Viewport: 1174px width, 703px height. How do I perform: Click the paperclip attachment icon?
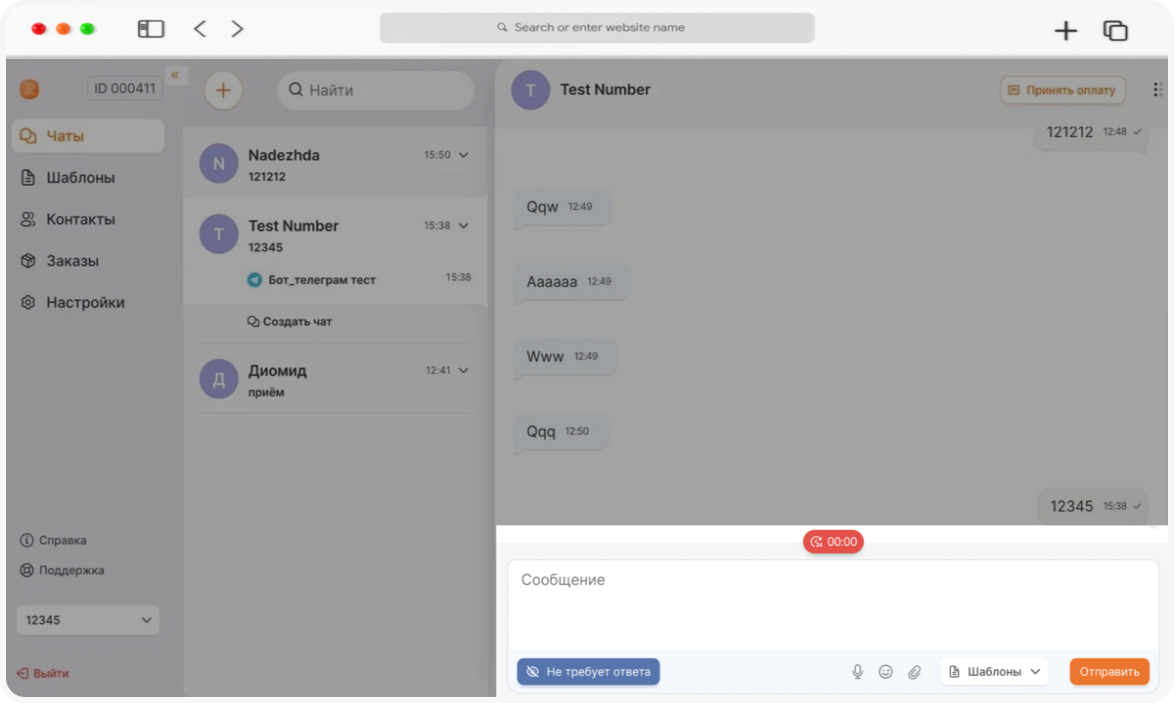tap(914, 672)
